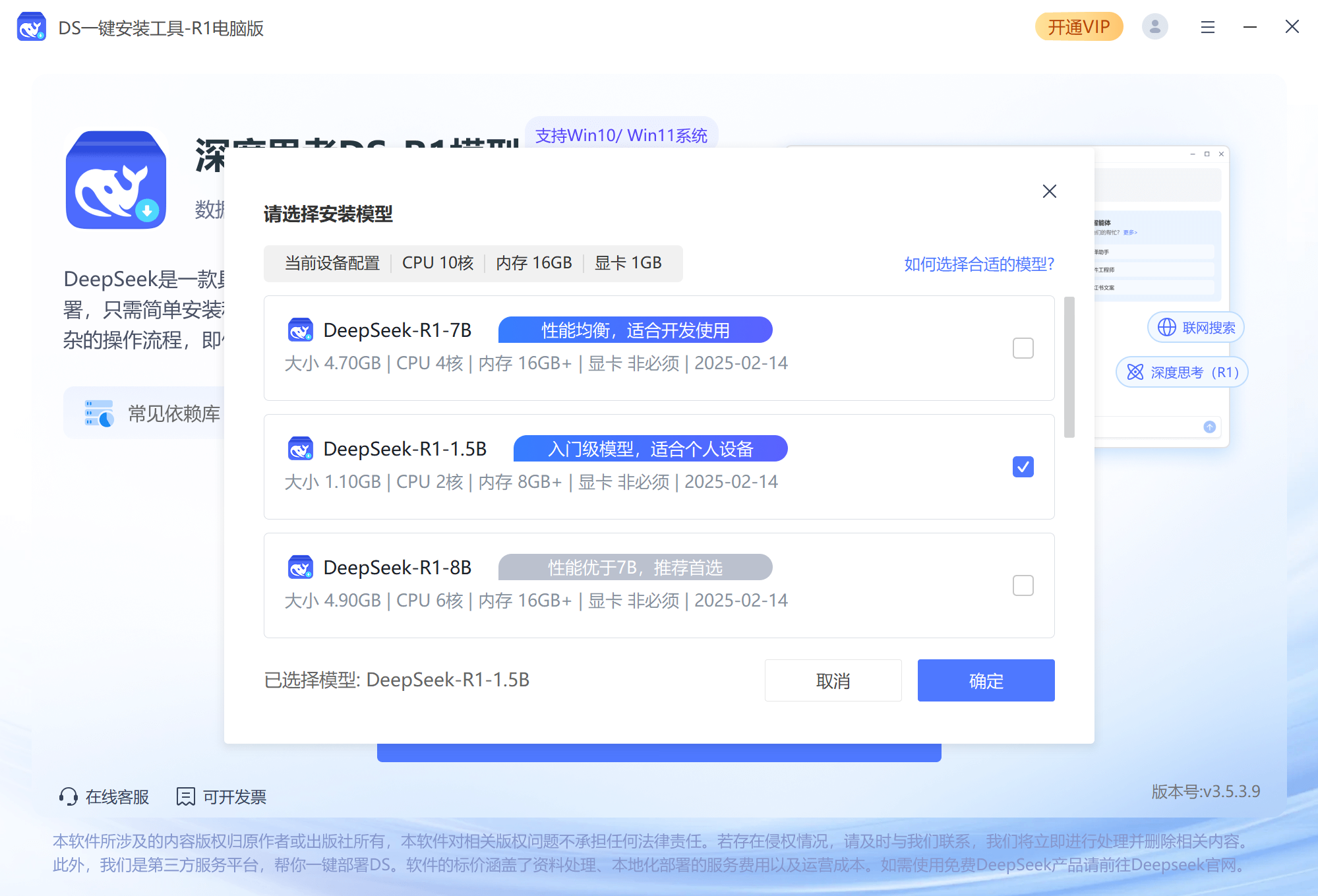Check the DeepSeek-R1-8B checkbox
The image size is (1318, 896).
click(1023, 585)
